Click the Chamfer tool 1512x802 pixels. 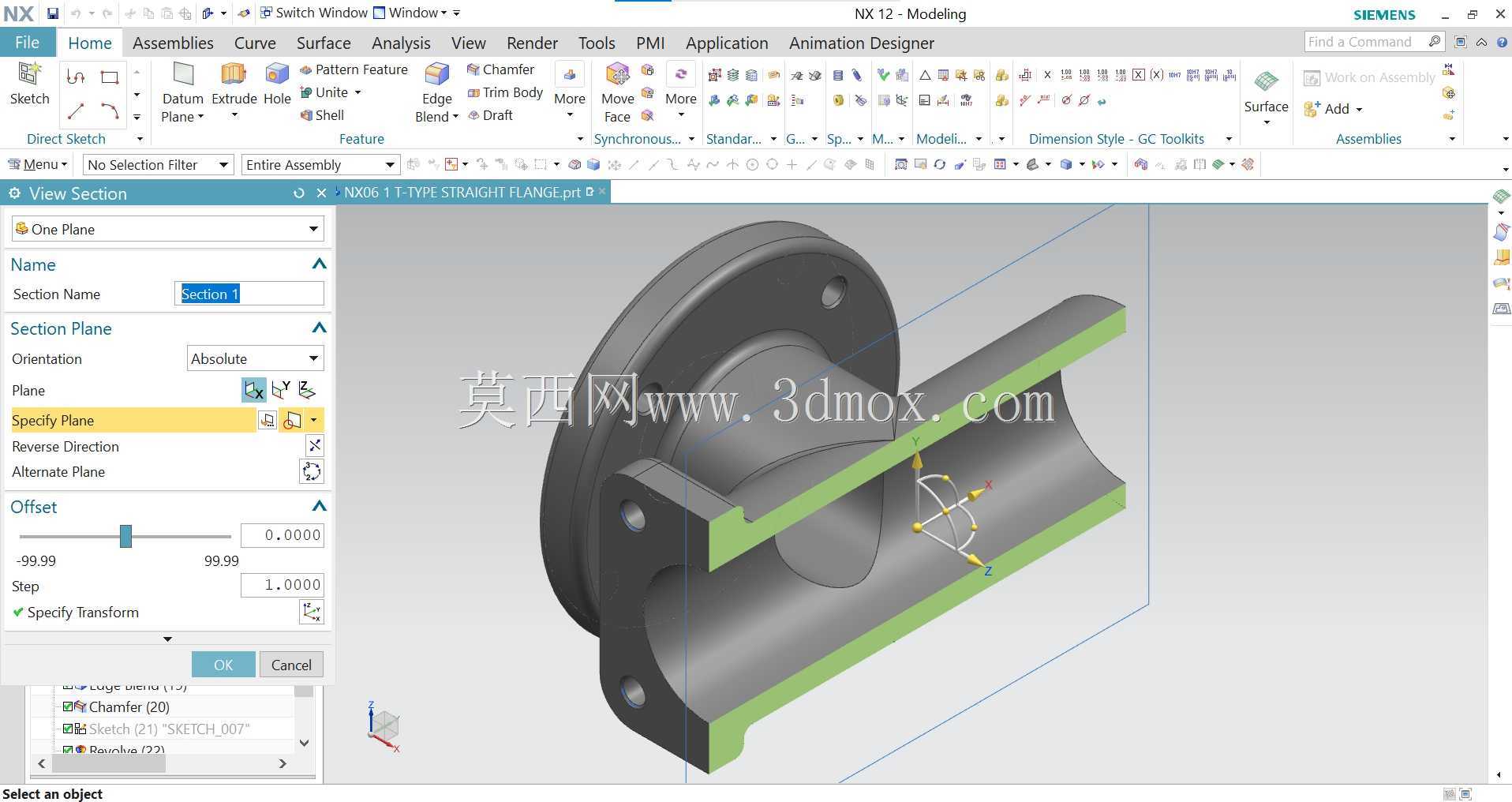tap(500, 69)
